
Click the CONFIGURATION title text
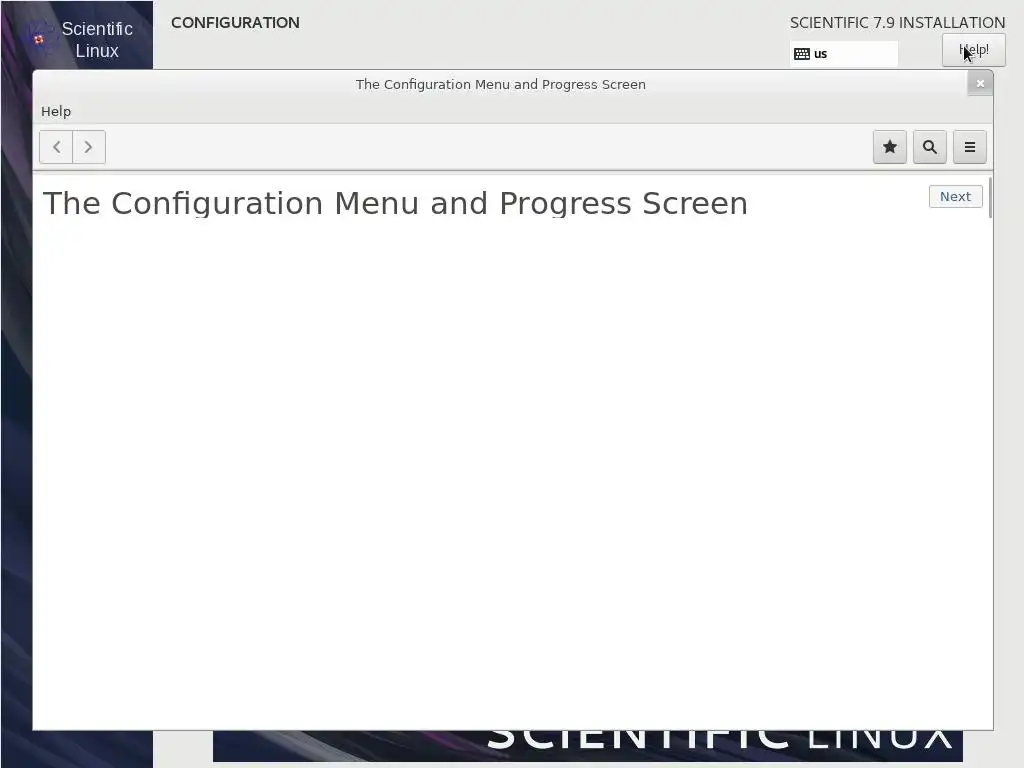(x=235, y=23)
